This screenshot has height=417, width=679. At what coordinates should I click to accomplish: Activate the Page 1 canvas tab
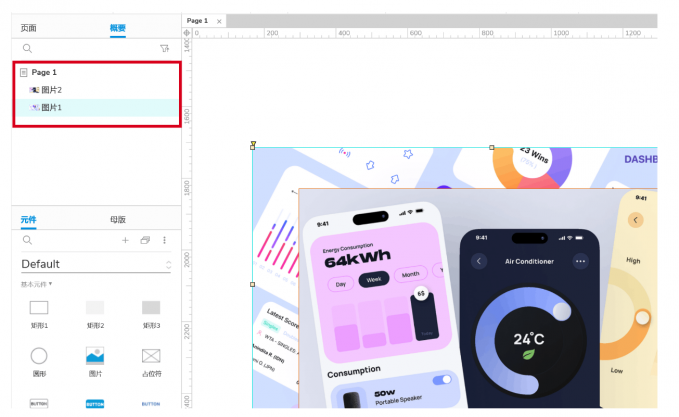(197, 21)
